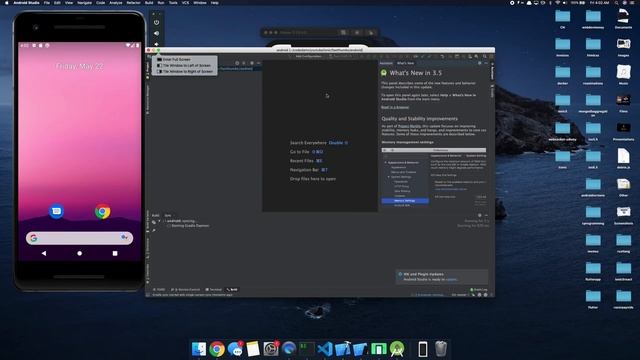Image resolution: width=640 pixels, height=360 pixels.
Task: Switch to the Assistant tab
Action: (x=386, y=63)
